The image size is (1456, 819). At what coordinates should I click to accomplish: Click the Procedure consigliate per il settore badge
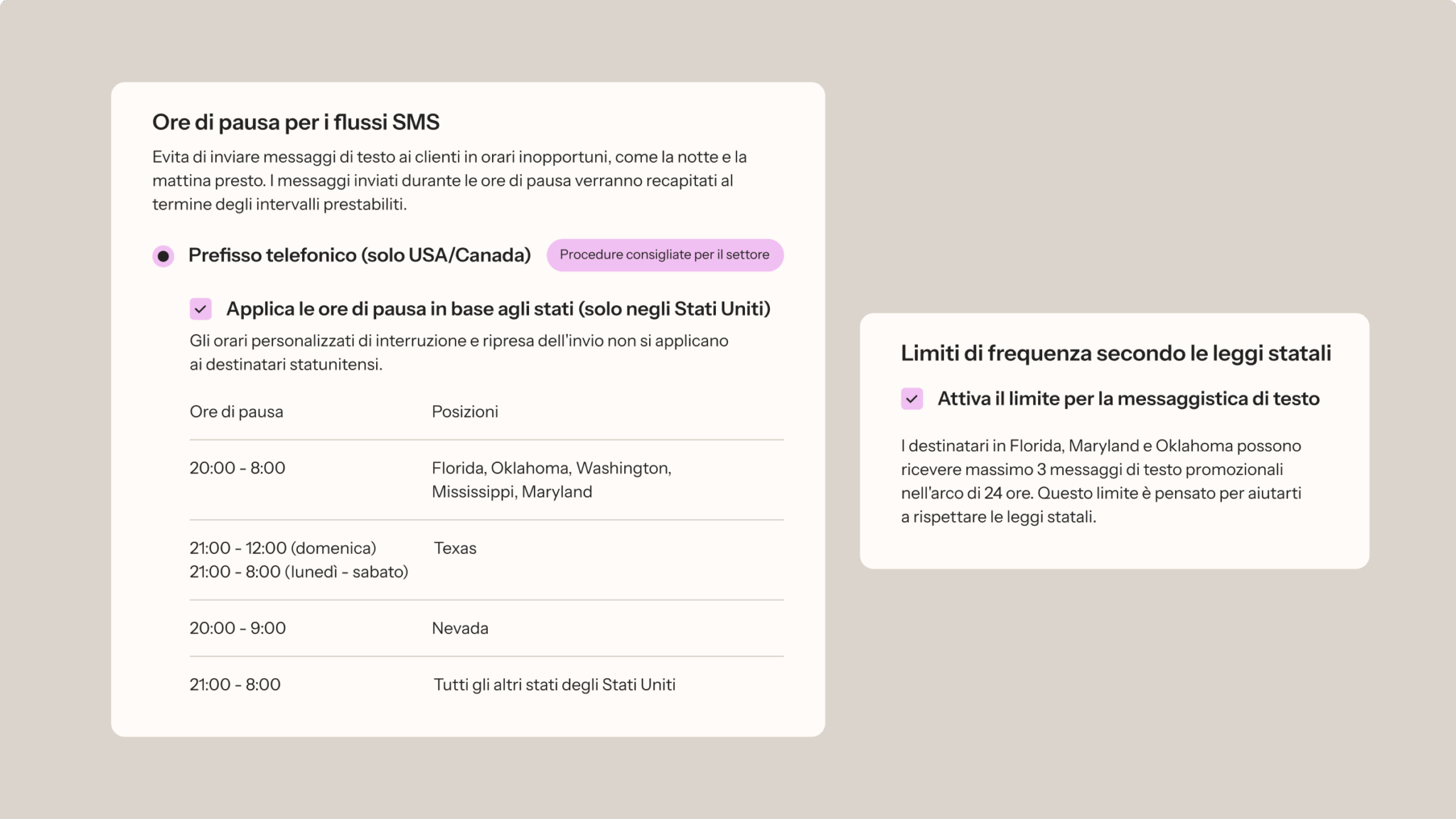665,255
